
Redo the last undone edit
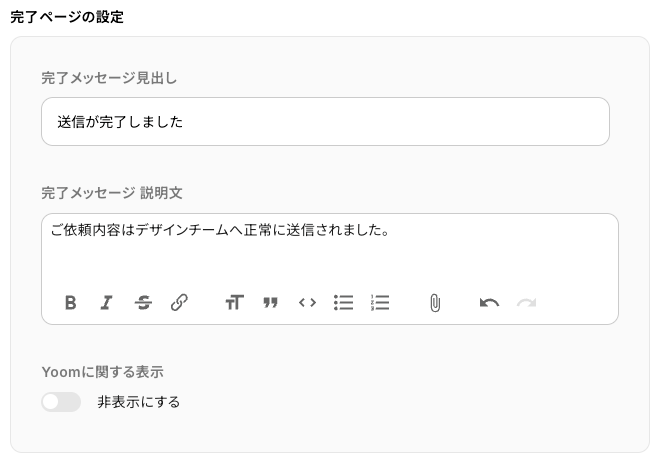[526, 302]
